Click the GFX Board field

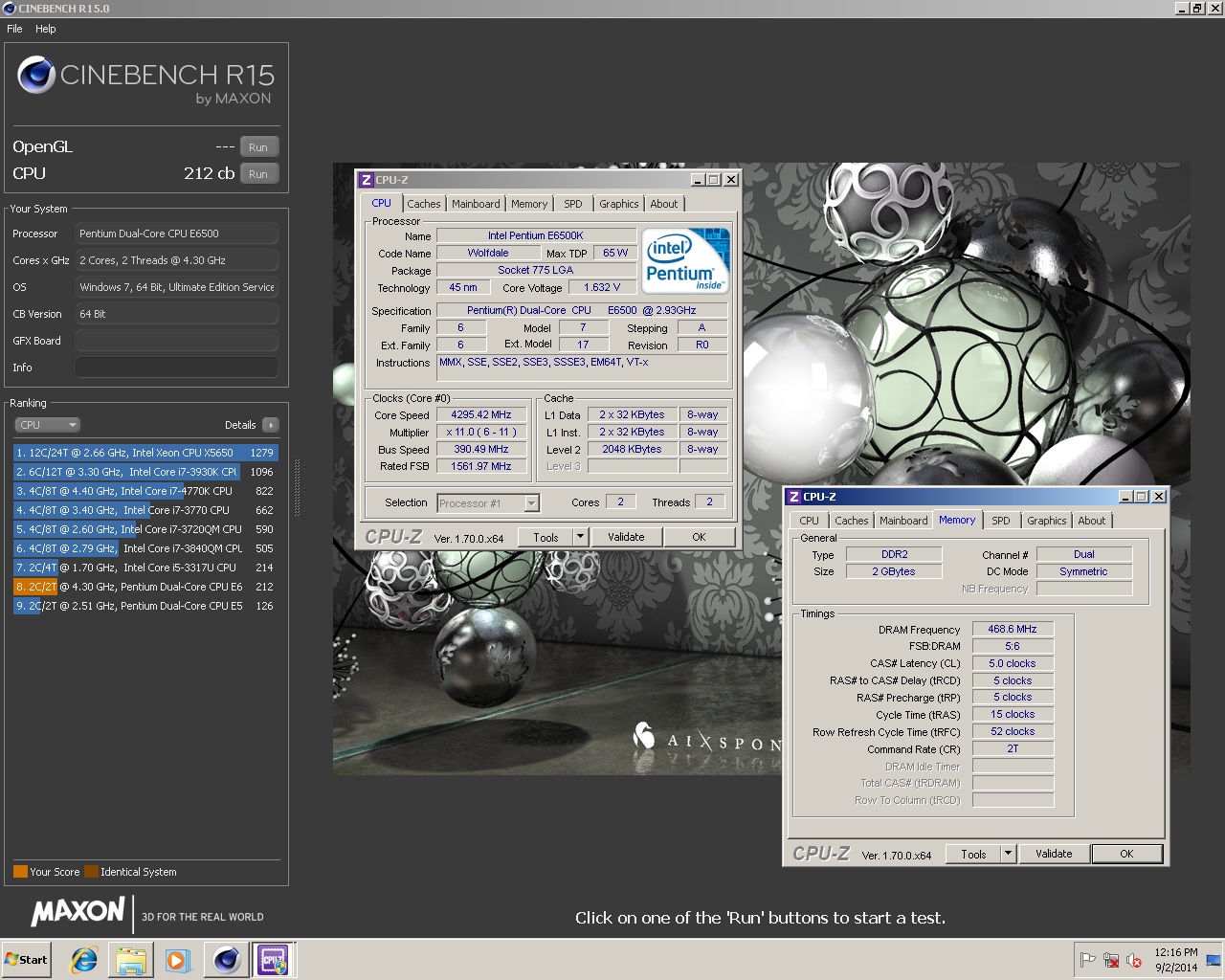tap(177, 341)
